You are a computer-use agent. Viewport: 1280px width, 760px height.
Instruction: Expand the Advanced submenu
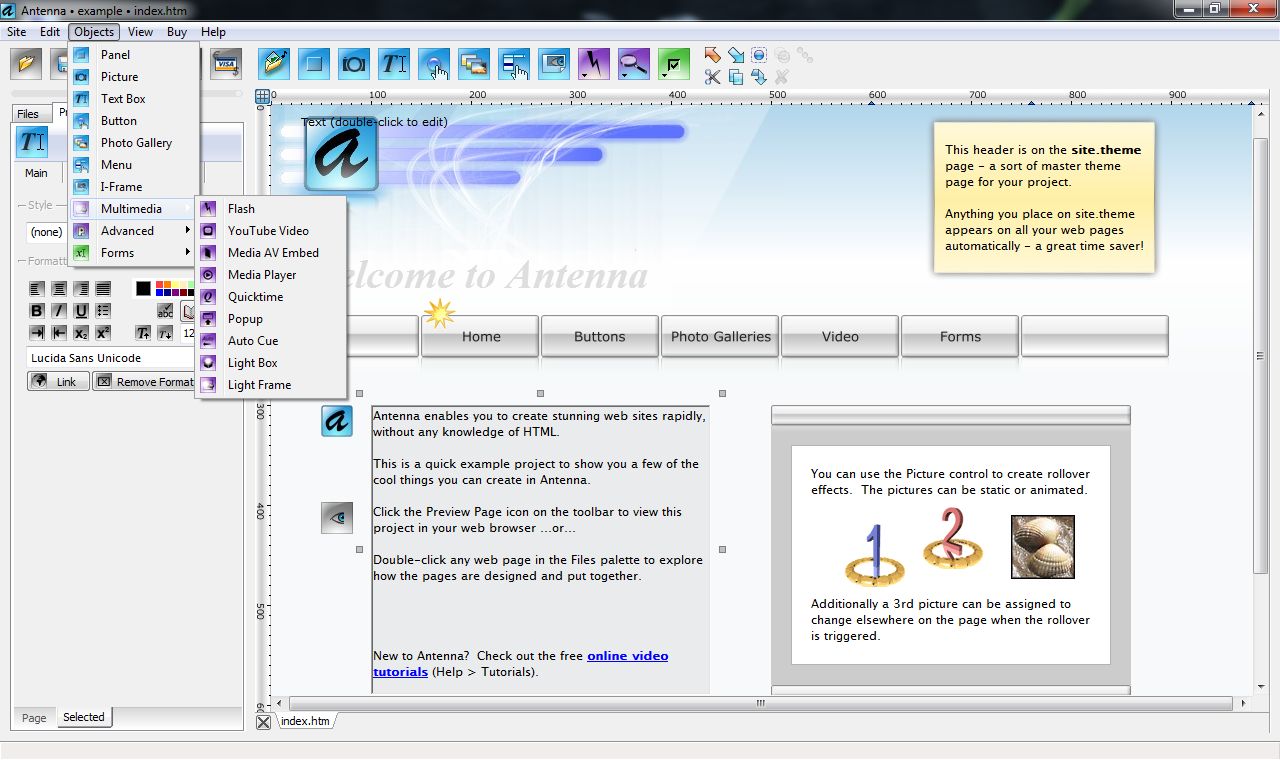[133, 231]
